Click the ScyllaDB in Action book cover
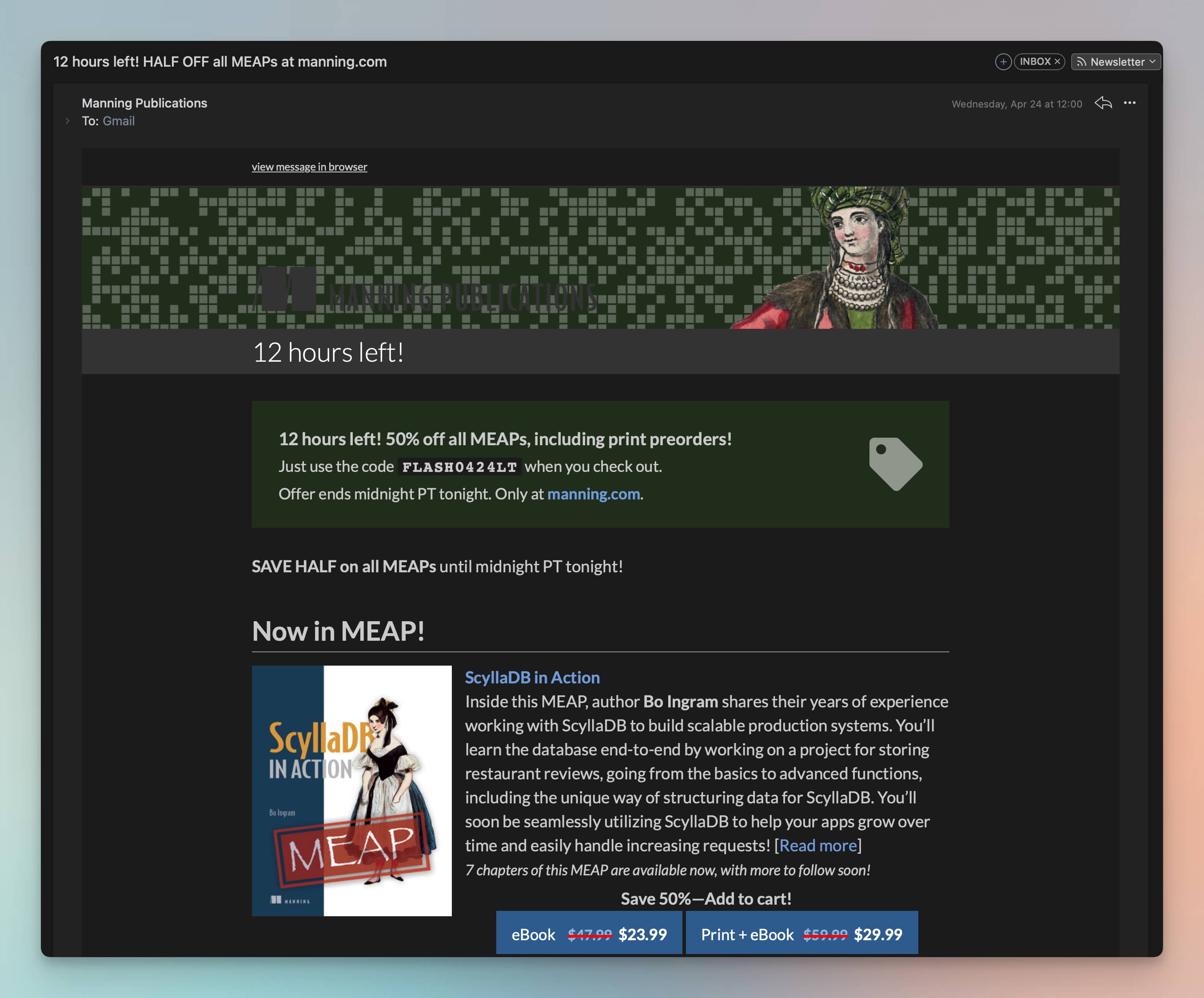 point(351,790)
